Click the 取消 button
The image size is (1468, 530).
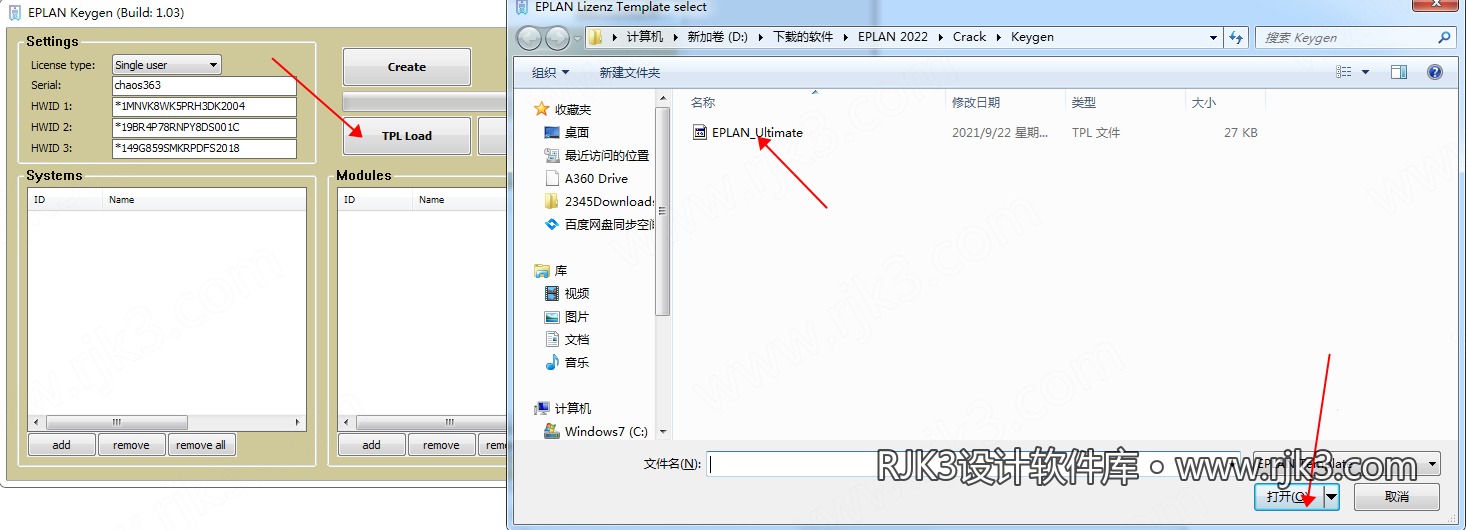(1397, 496)
